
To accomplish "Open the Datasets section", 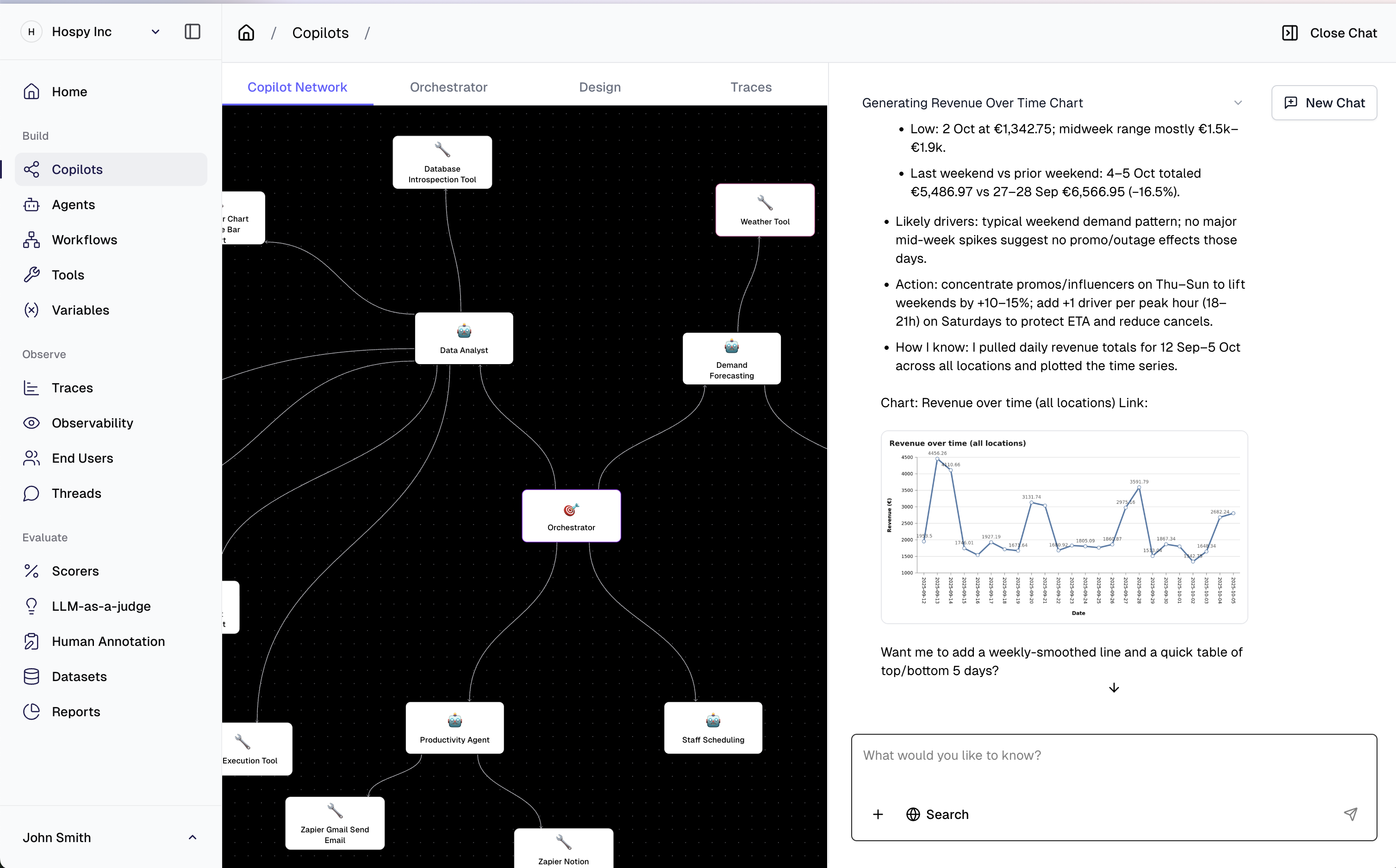I will pos(79,676).
